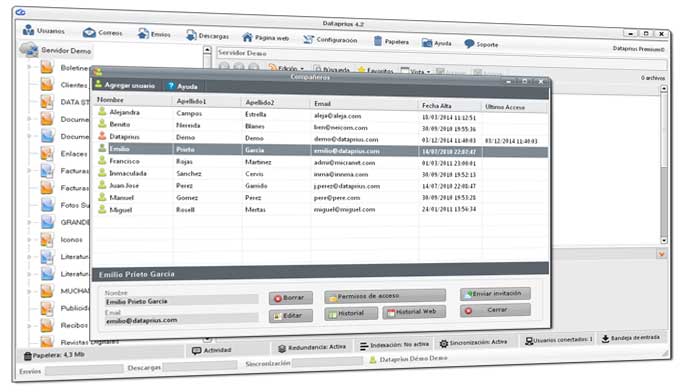Sort by the Apellido1 column header
680x392 pixels.
coord(191,101)
